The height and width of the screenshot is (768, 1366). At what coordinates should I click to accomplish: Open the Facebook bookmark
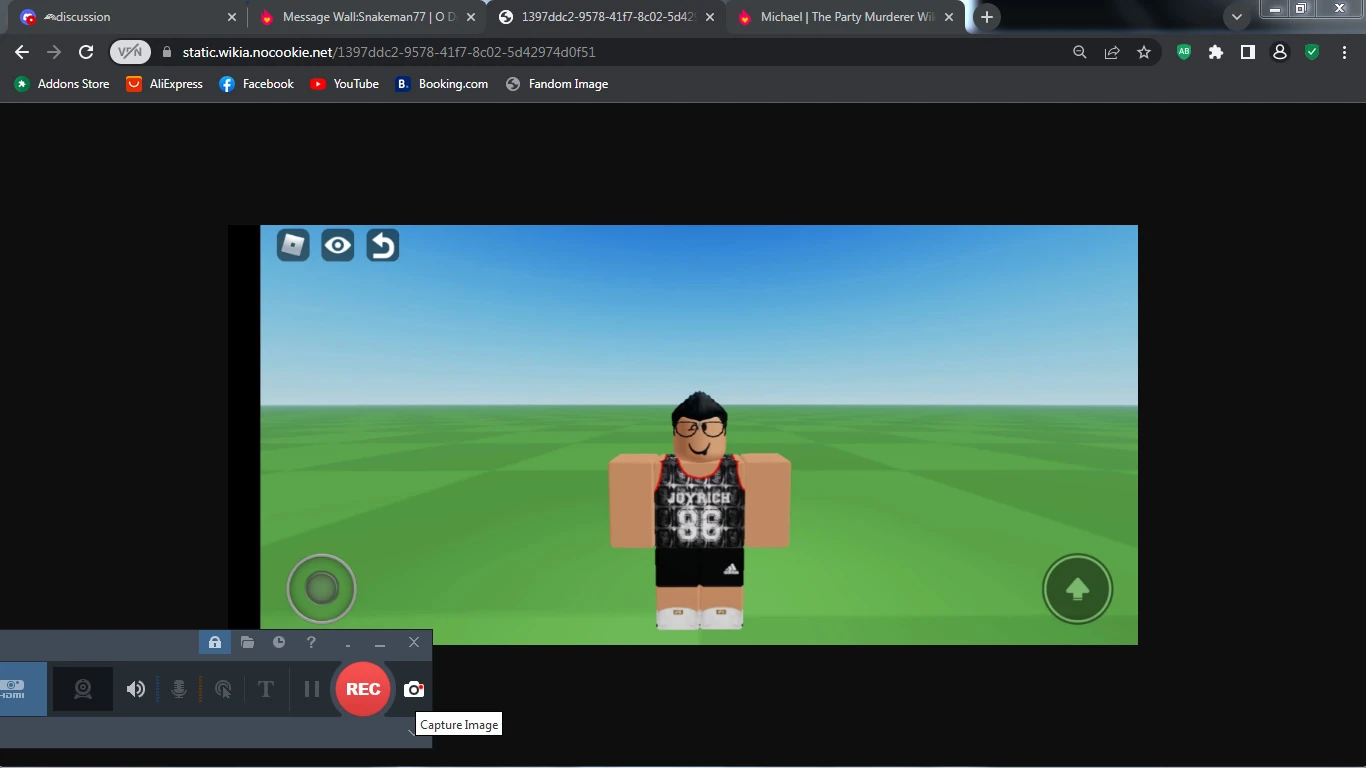tap(257, 84)
